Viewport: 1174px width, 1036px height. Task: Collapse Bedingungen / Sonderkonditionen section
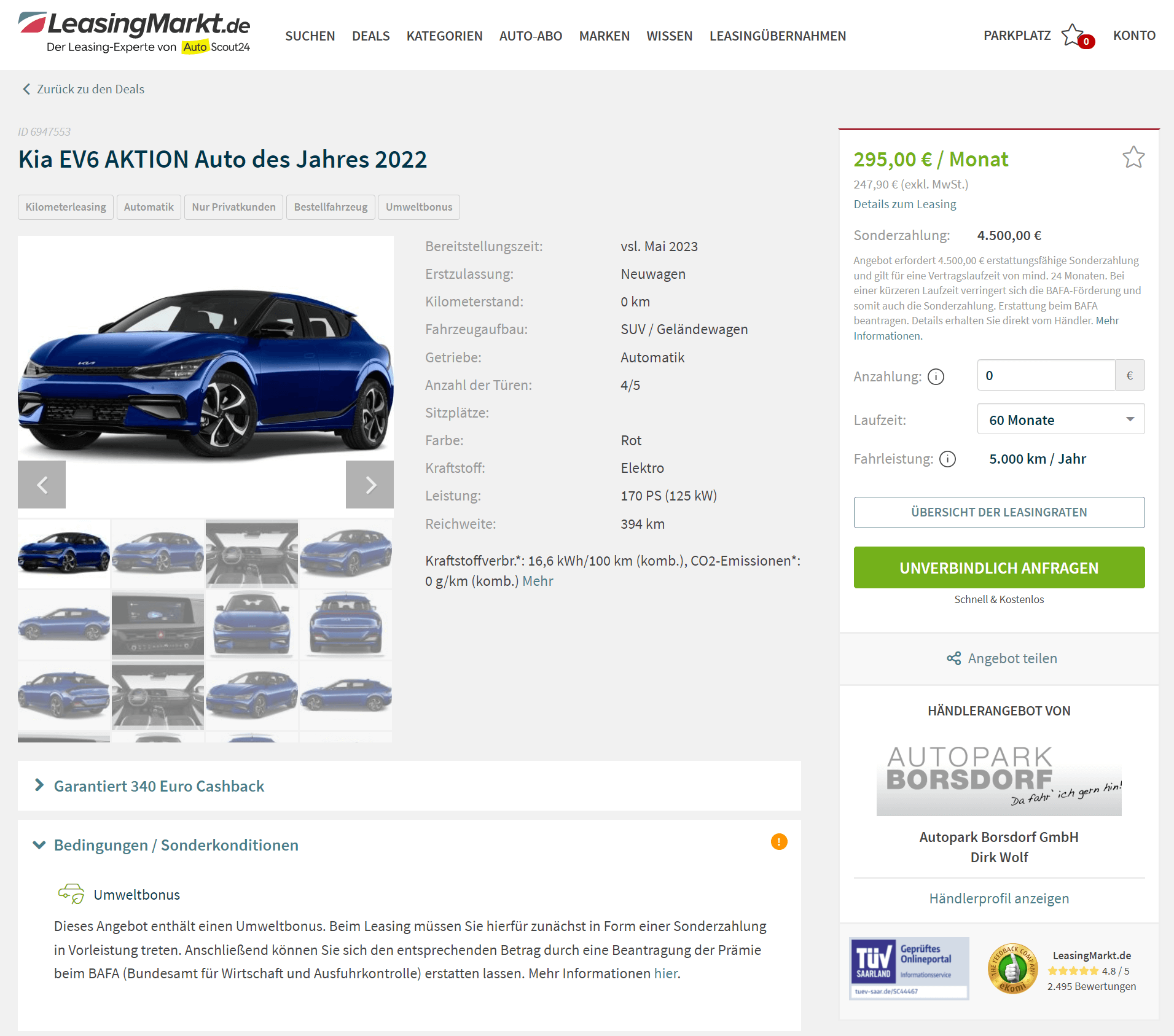(x=176, y=845)
